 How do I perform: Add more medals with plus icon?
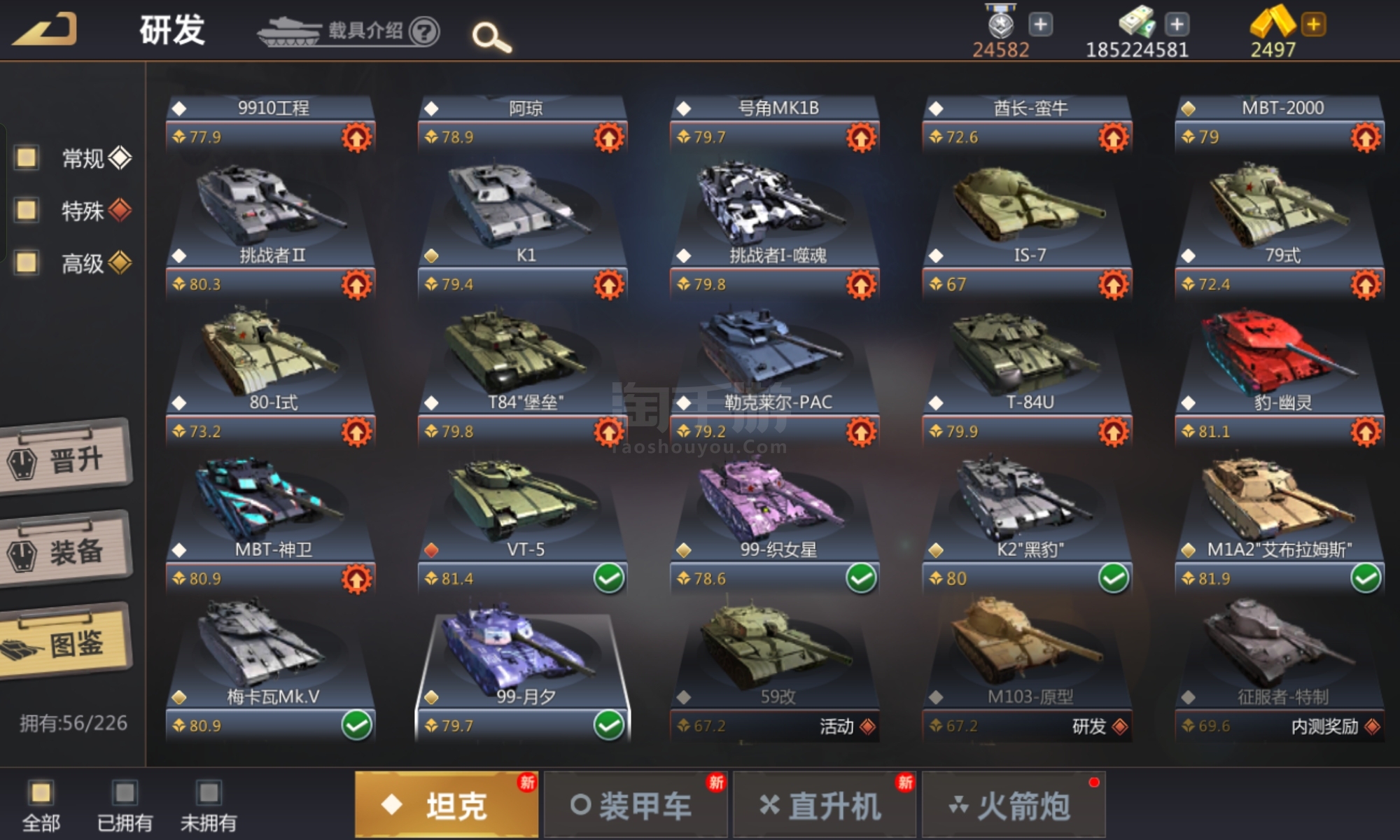pos(1040,24)
